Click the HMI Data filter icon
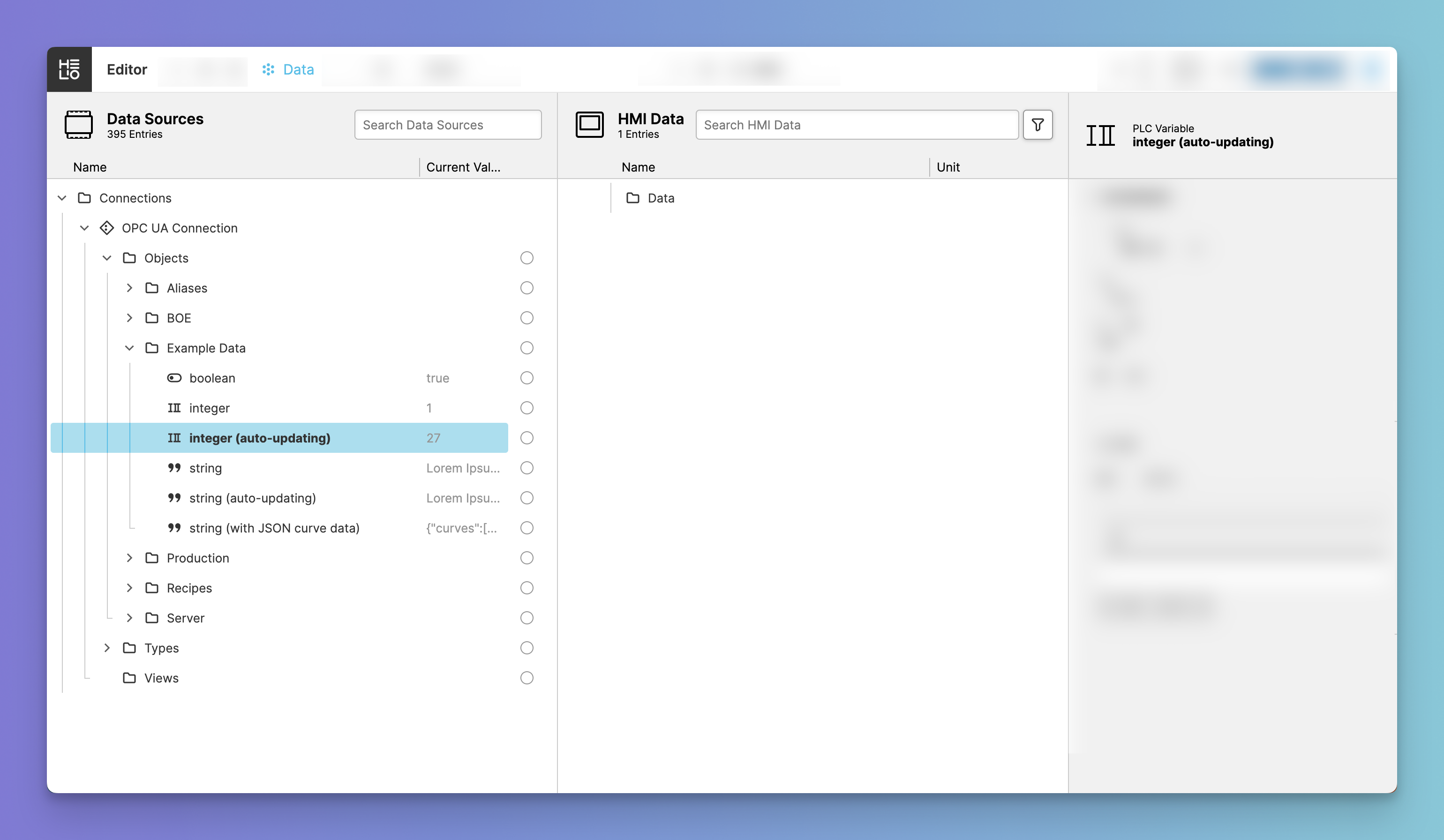The width and height of the screenshot is (1444, 840). click(1037, 124)
